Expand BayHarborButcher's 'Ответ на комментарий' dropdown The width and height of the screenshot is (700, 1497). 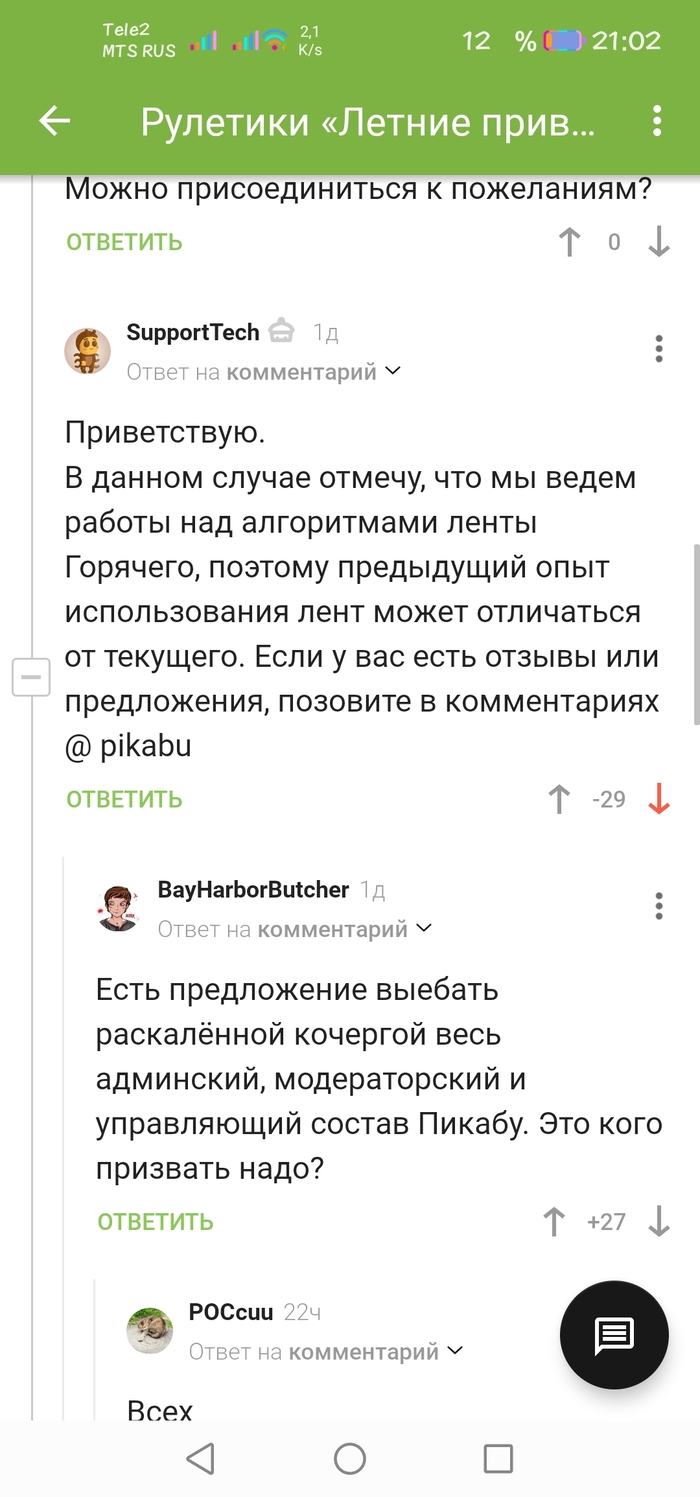(423, 929)
